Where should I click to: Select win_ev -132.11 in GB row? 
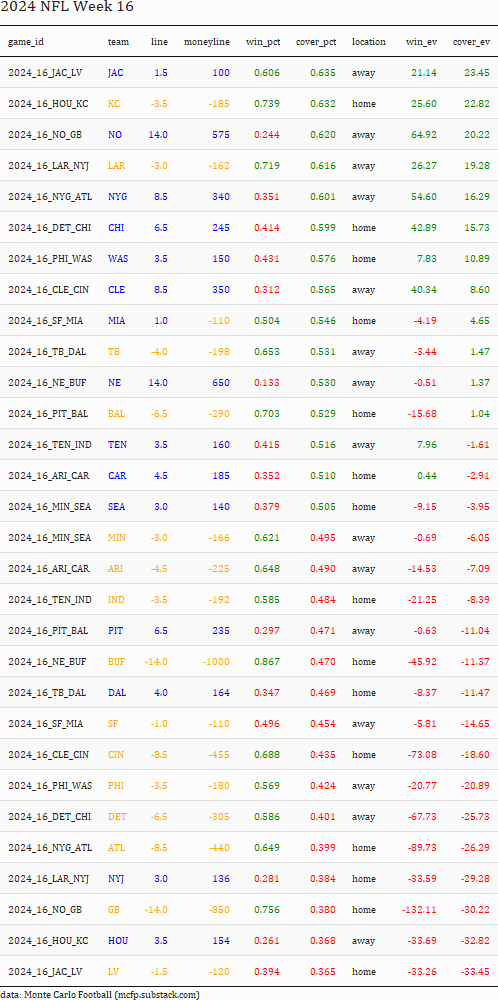[x=420, y=909]
